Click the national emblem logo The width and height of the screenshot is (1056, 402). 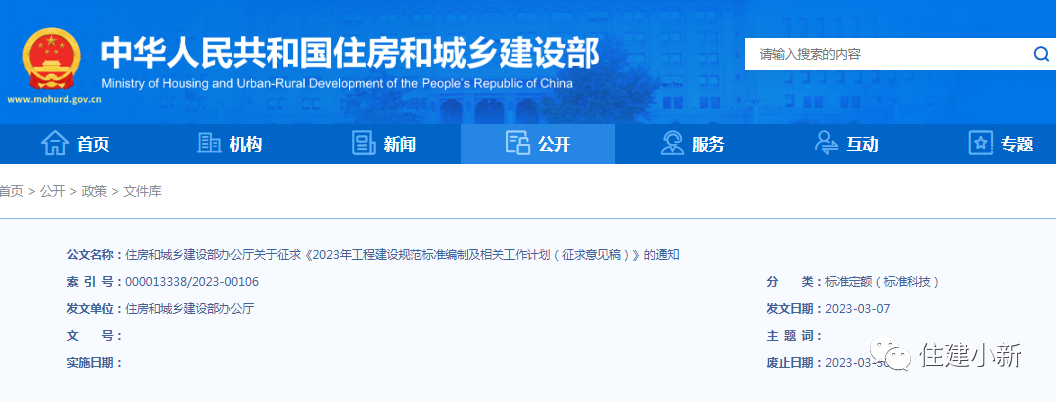point(51,59)
